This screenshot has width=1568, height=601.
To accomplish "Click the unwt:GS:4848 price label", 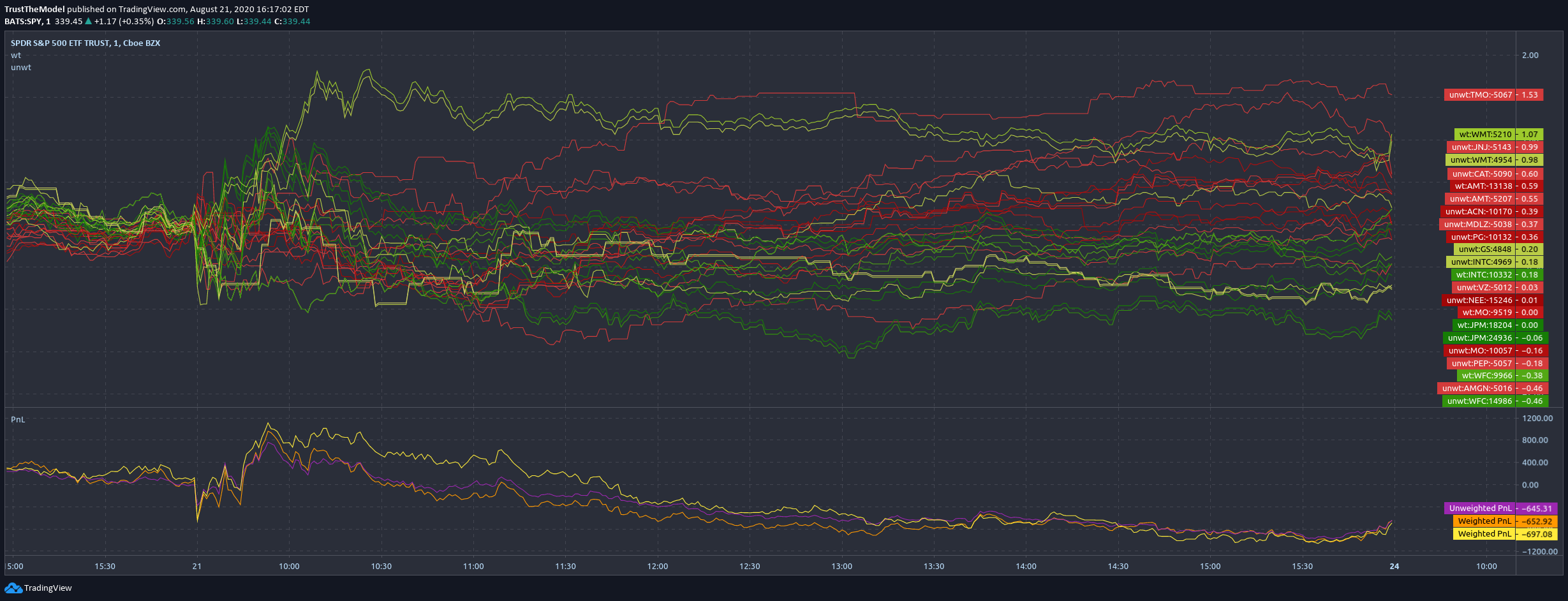I will pos(1498,249).
